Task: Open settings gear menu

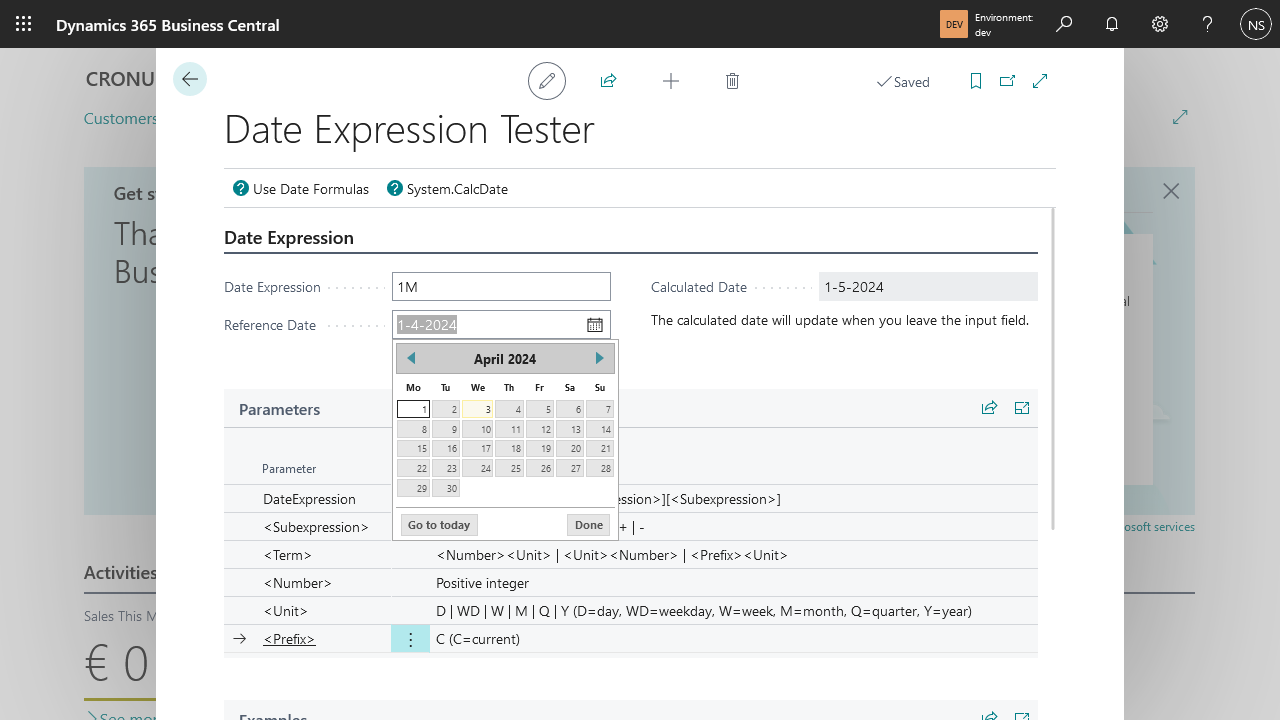Action: 1160,24
